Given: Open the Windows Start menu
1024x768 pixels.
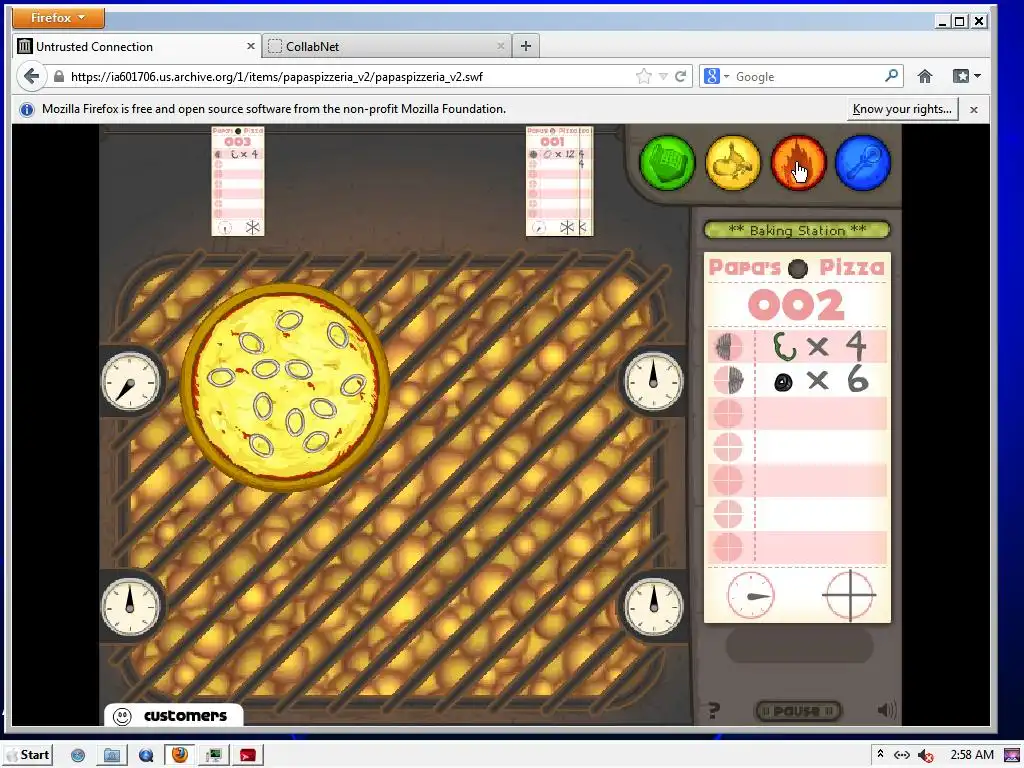Looking at the screenshot, I should pos(28,755).
